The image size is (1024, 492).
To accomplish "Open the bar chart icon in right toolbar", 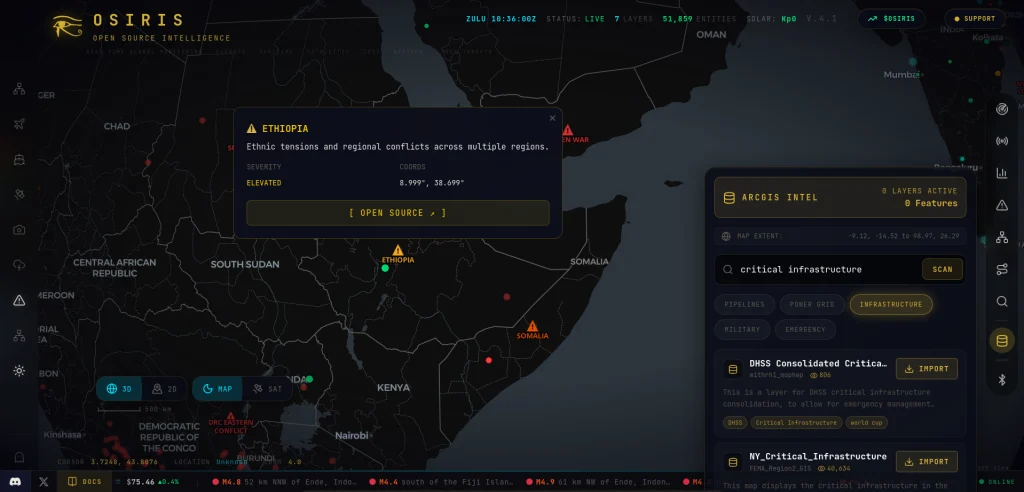I will click(x=1002, y=172).
